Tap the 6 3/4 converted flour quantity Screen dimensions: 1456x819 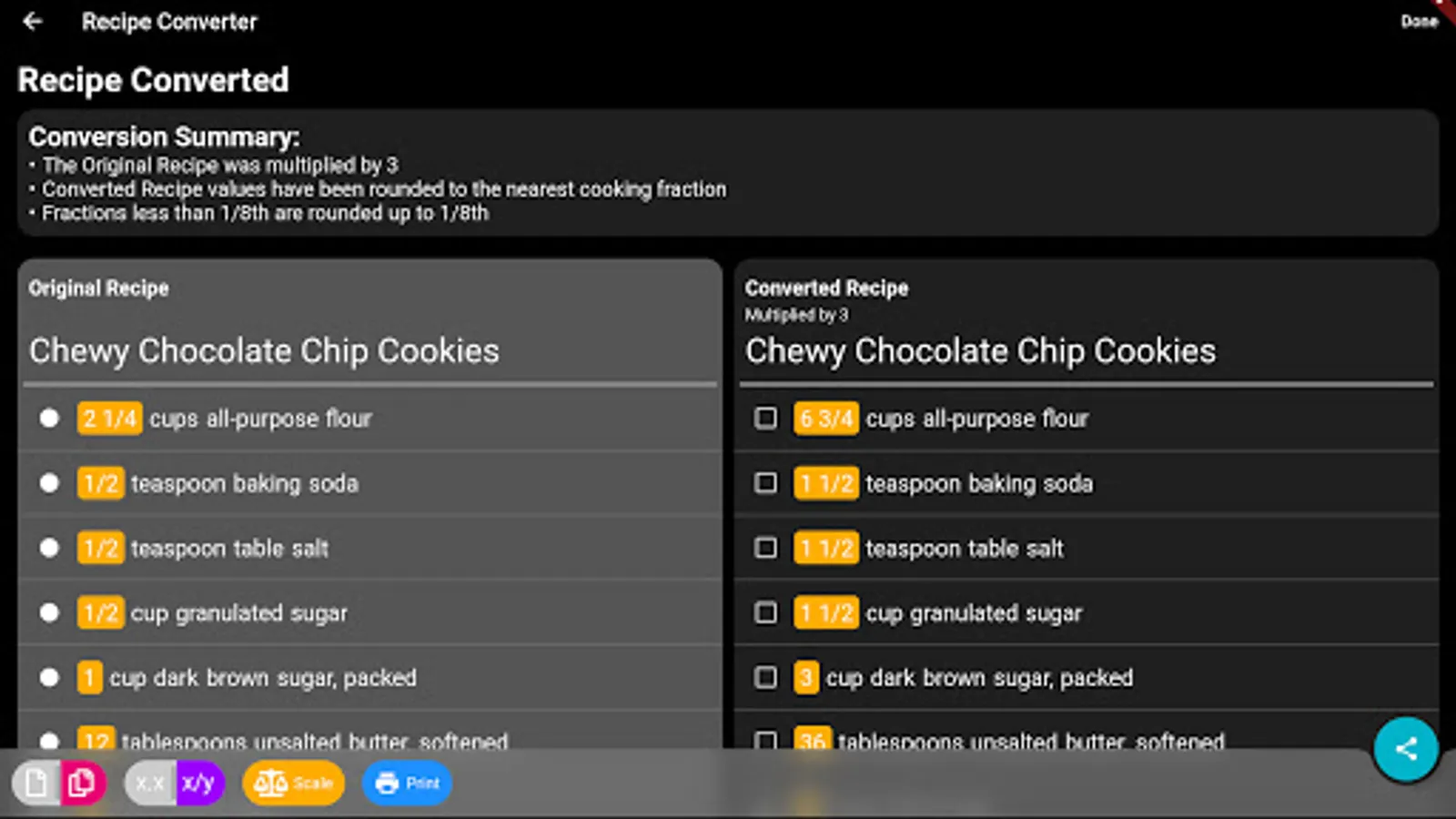point(825,419)
